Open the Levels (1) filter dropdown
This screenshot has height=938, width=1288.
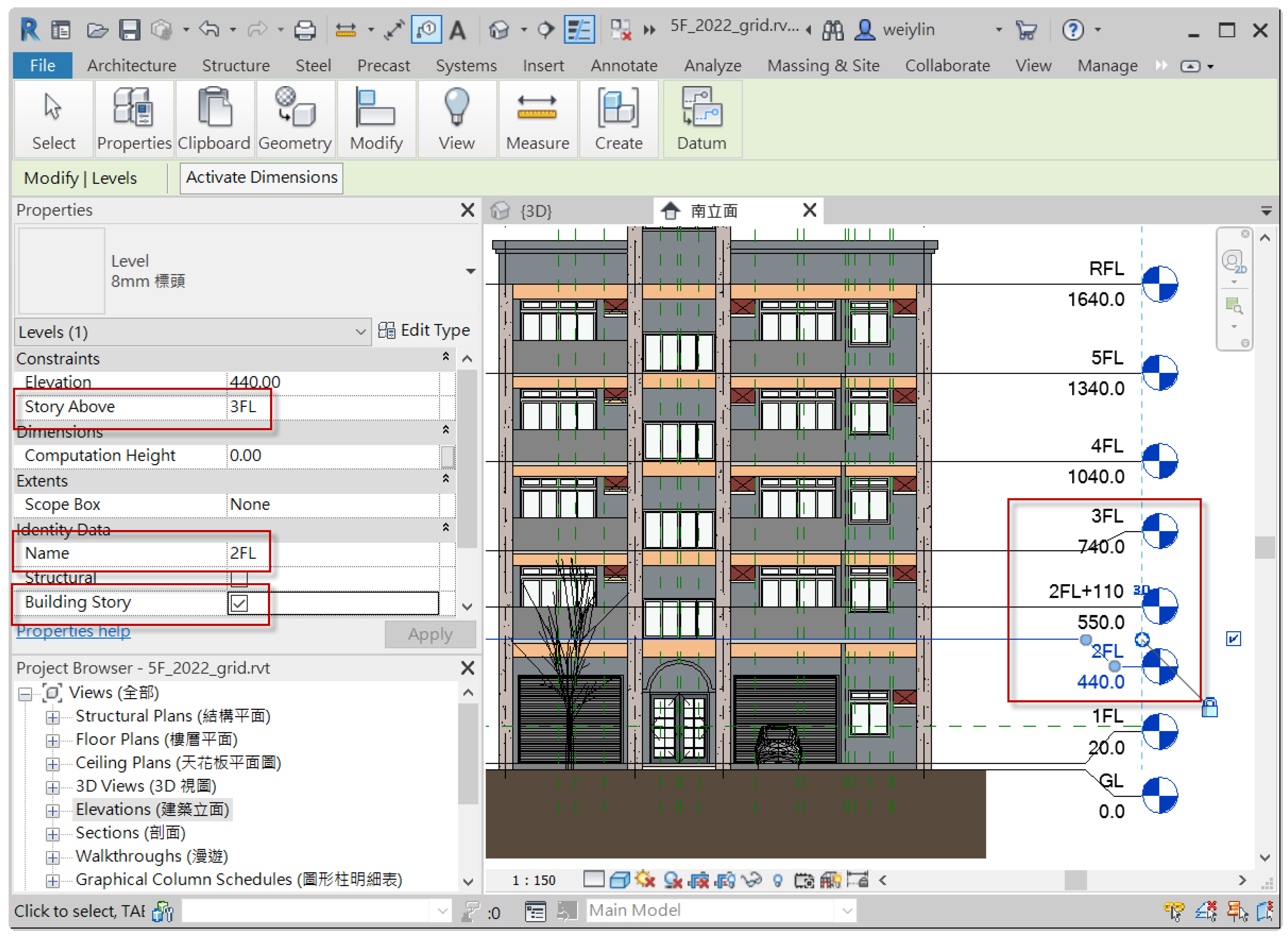pyautogui.click(x=360, y=332)
